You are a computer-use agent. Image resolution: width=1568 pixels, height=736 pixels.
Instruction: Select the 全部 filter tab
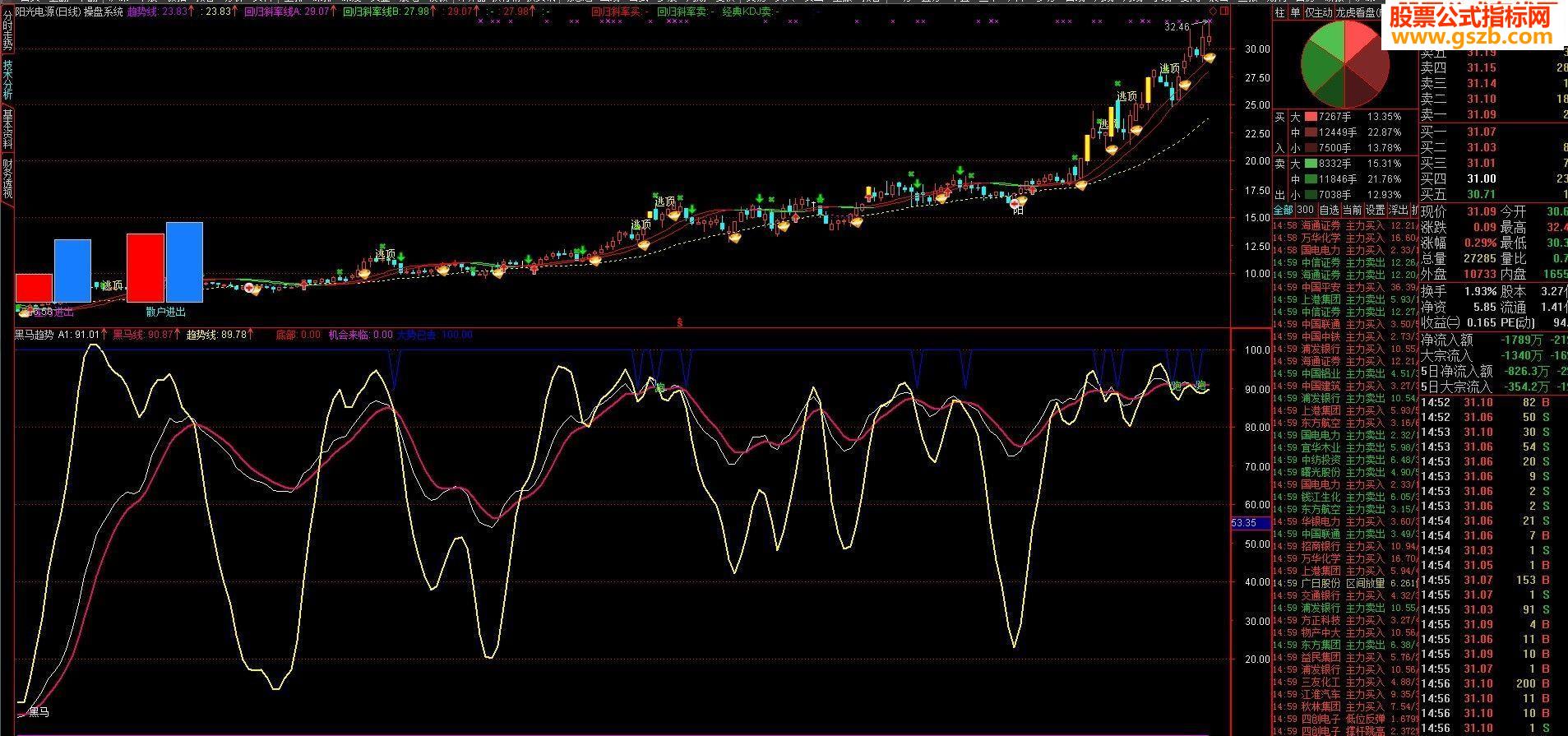[1283, 210]
